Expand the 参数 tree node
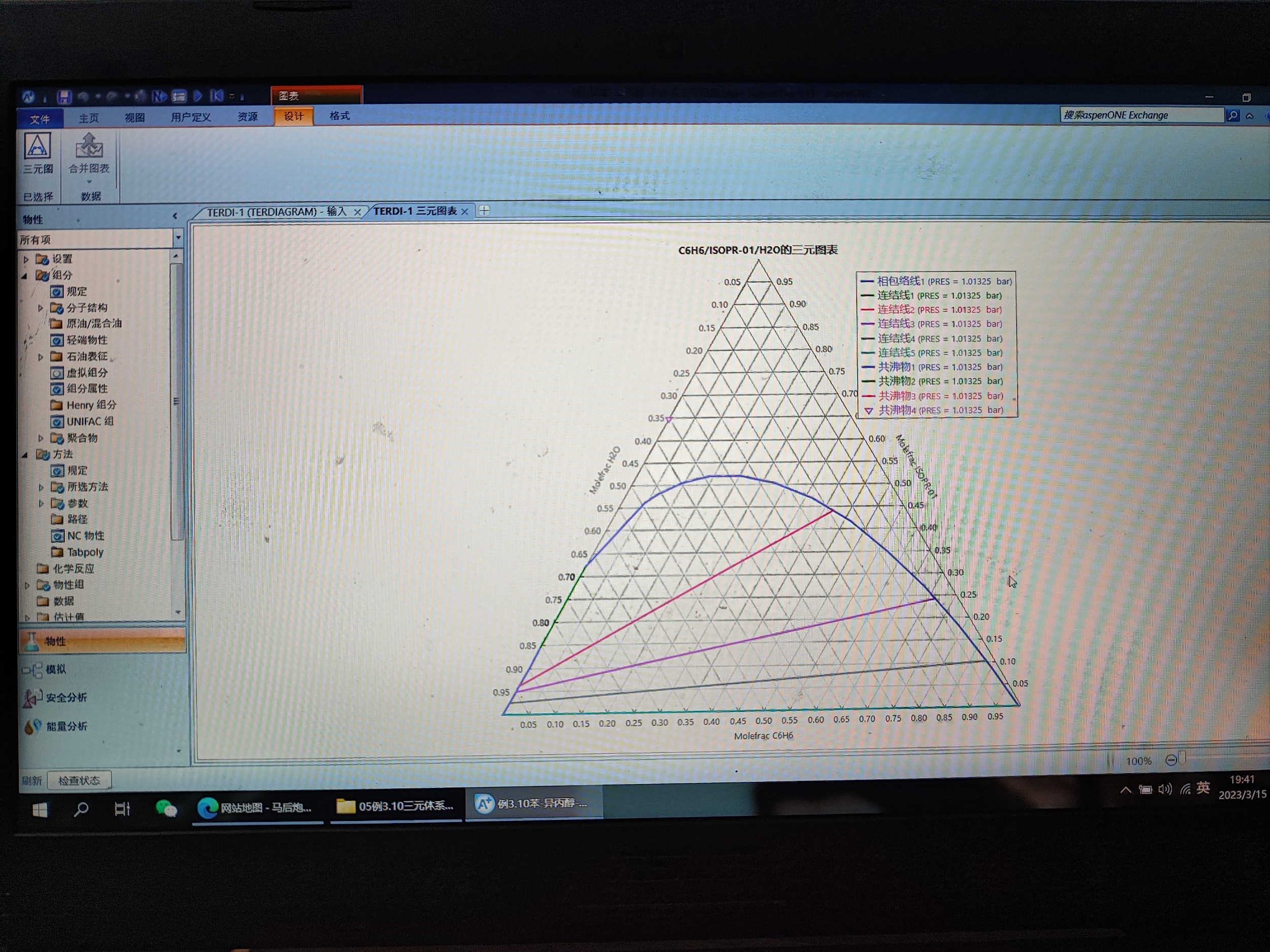The image size is (1270, 952). pos(41,504)
